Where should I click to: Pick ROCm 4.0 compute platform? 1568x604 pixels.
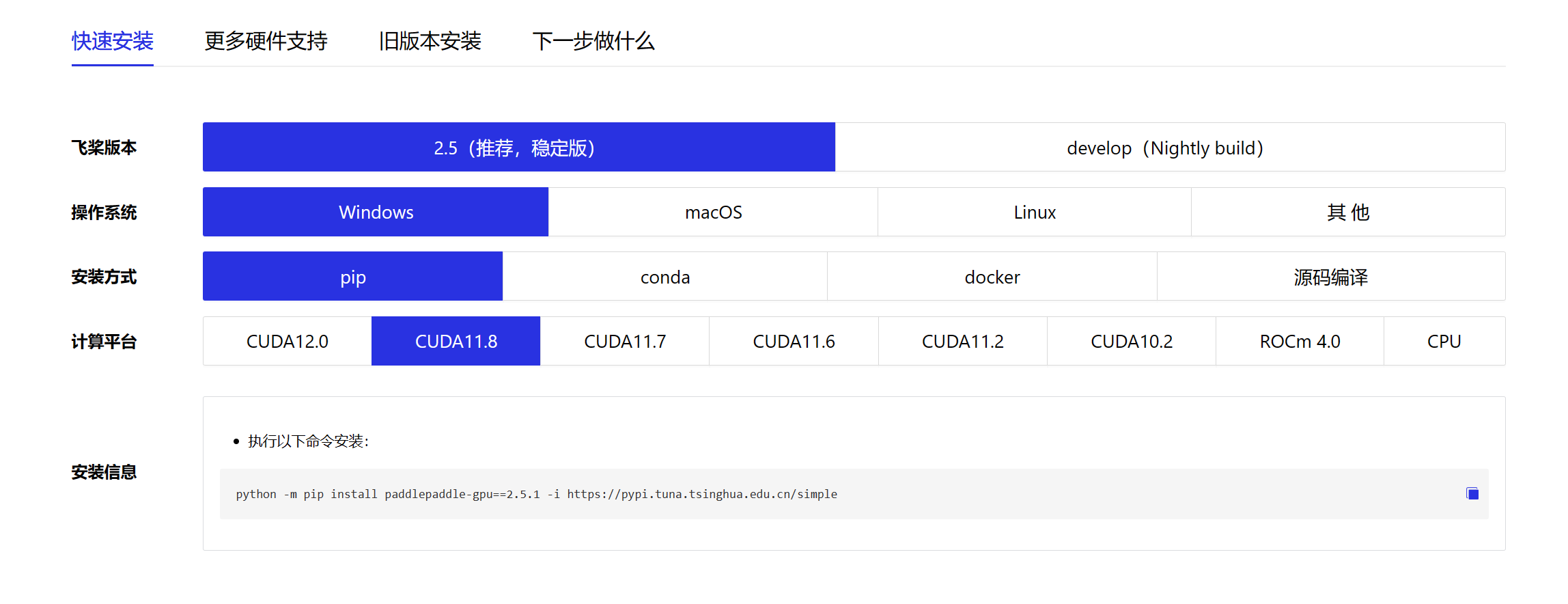click(x=1300, y=341)
